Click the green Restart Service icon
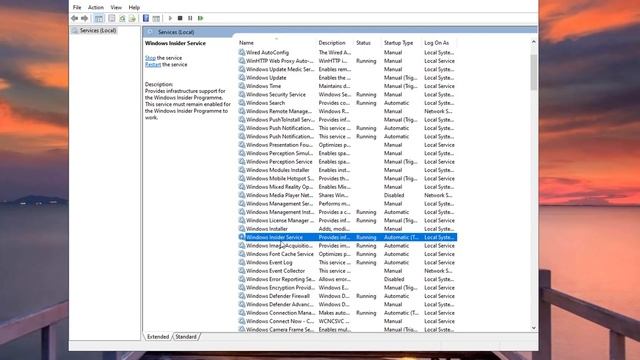Image resolution: width=640 pixels, height=360 pixels. [200, 18]
